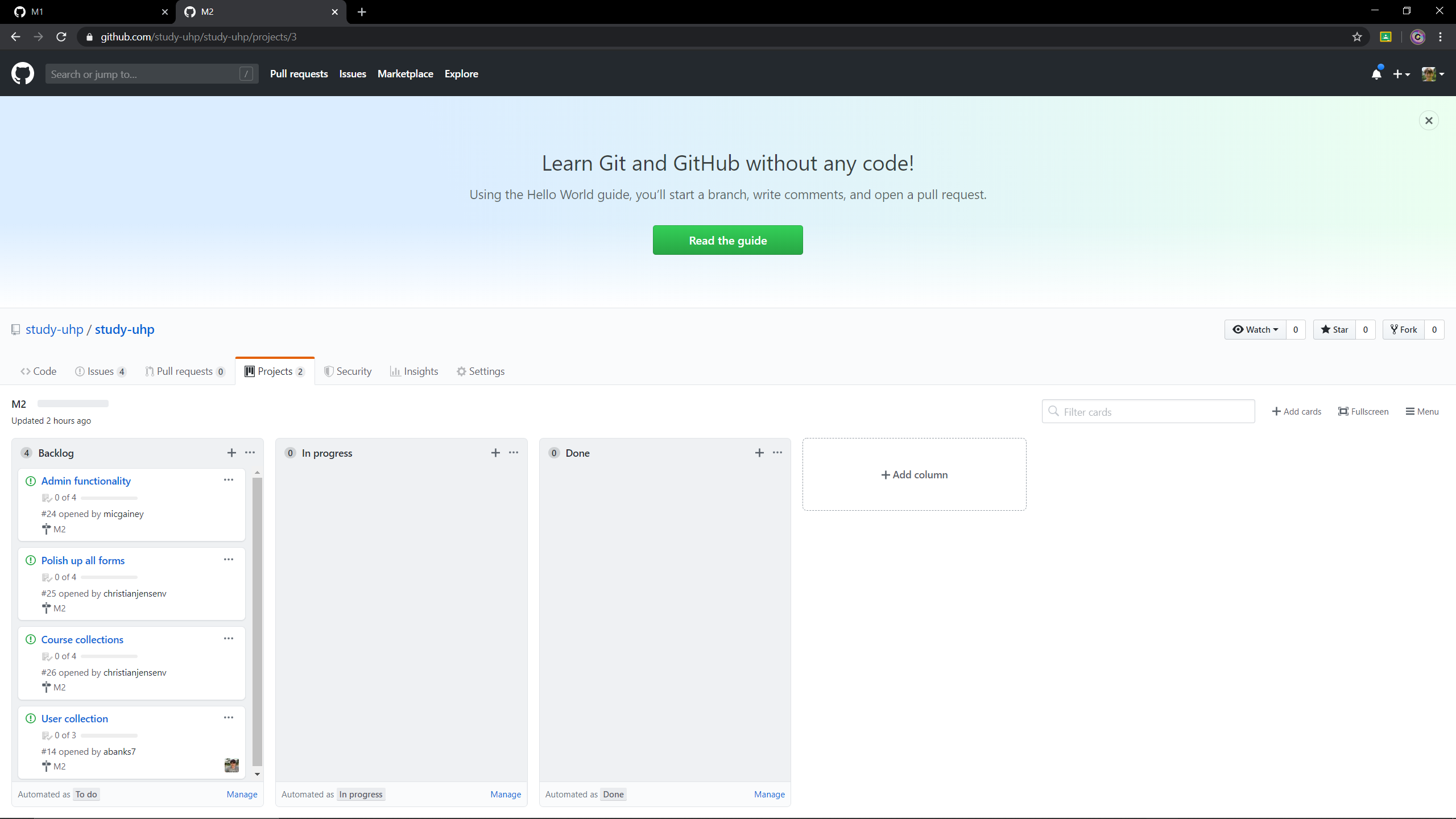Open the User collection issue
This screenshot has height=819, width=1456.
[x=75, y=718]
